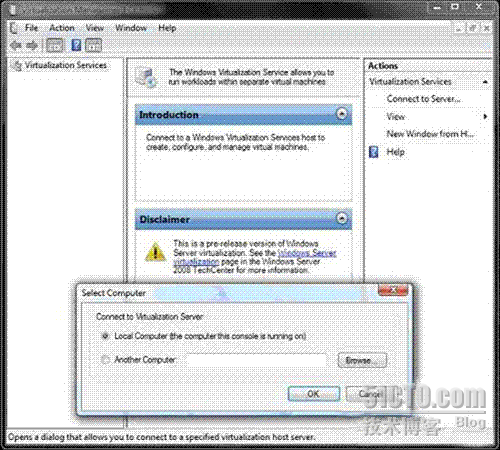
Task: Select Virtualization Services in the tree
Action: click(66, 65)
